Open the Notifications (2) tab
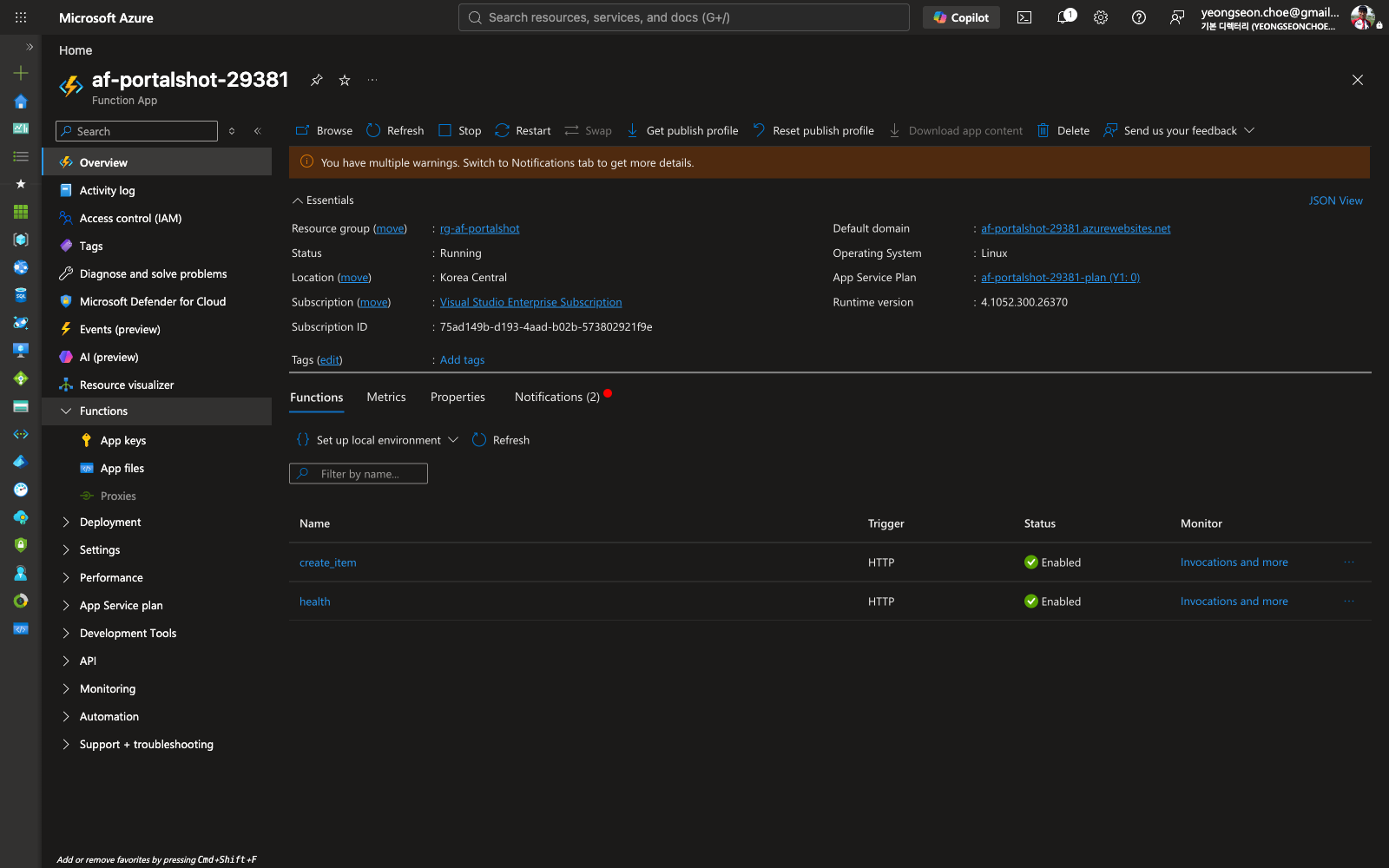Image resolution: width=1389 pixels, height=868 pixels. 557,397
